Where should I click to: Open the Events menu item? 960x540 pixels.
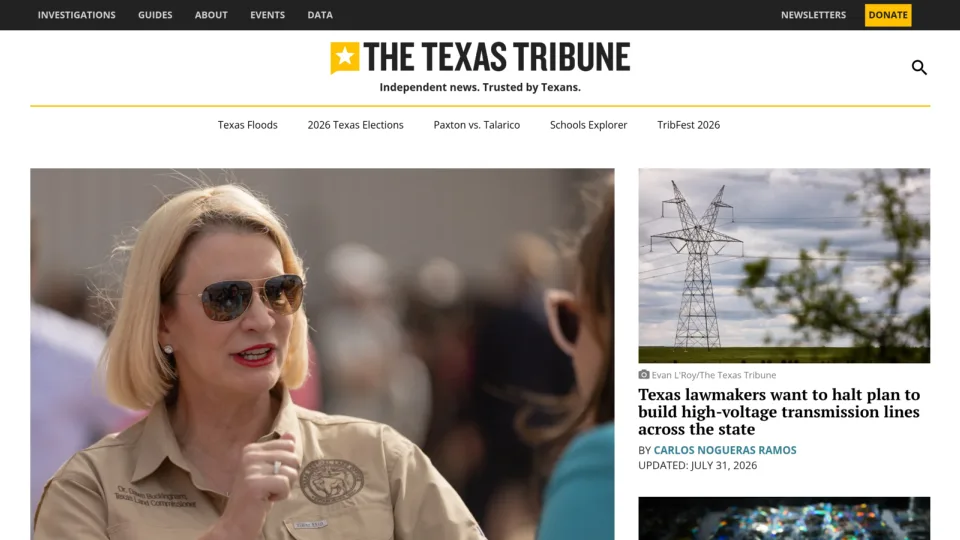[268, 15]
